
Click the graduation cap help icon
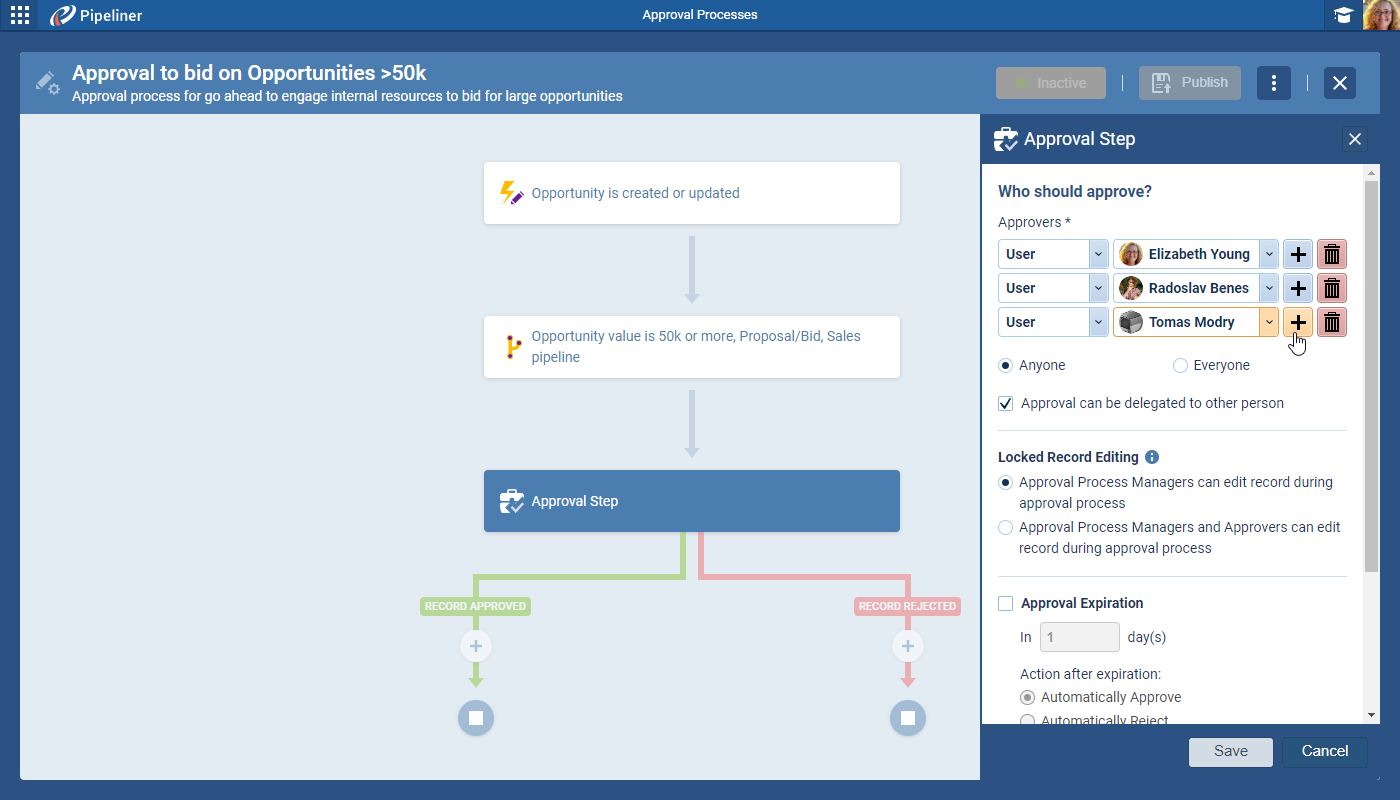pyautogui.click(x=1343, y=15)
